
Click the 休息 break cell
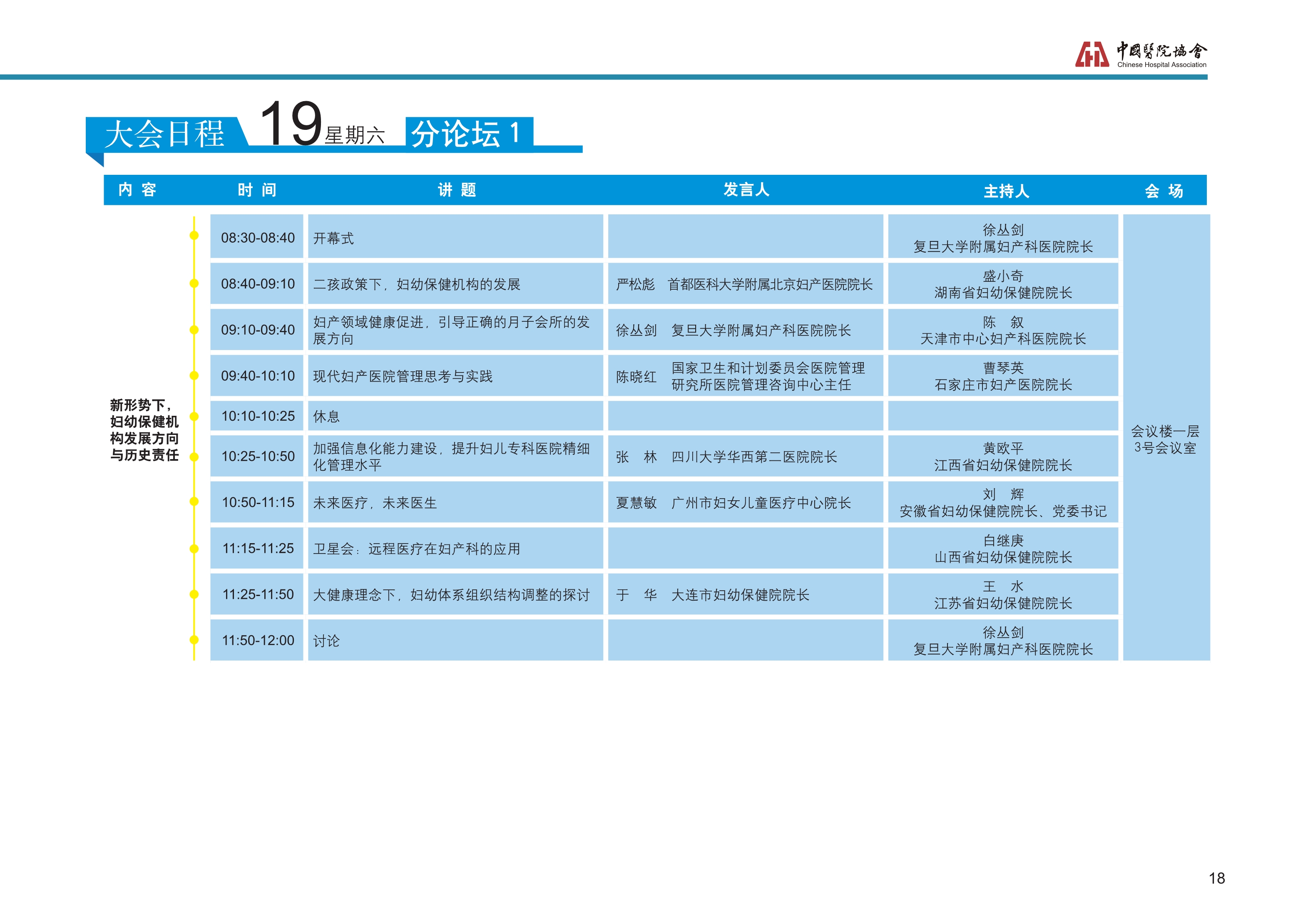pyautogui.click(x=455, y=416)
